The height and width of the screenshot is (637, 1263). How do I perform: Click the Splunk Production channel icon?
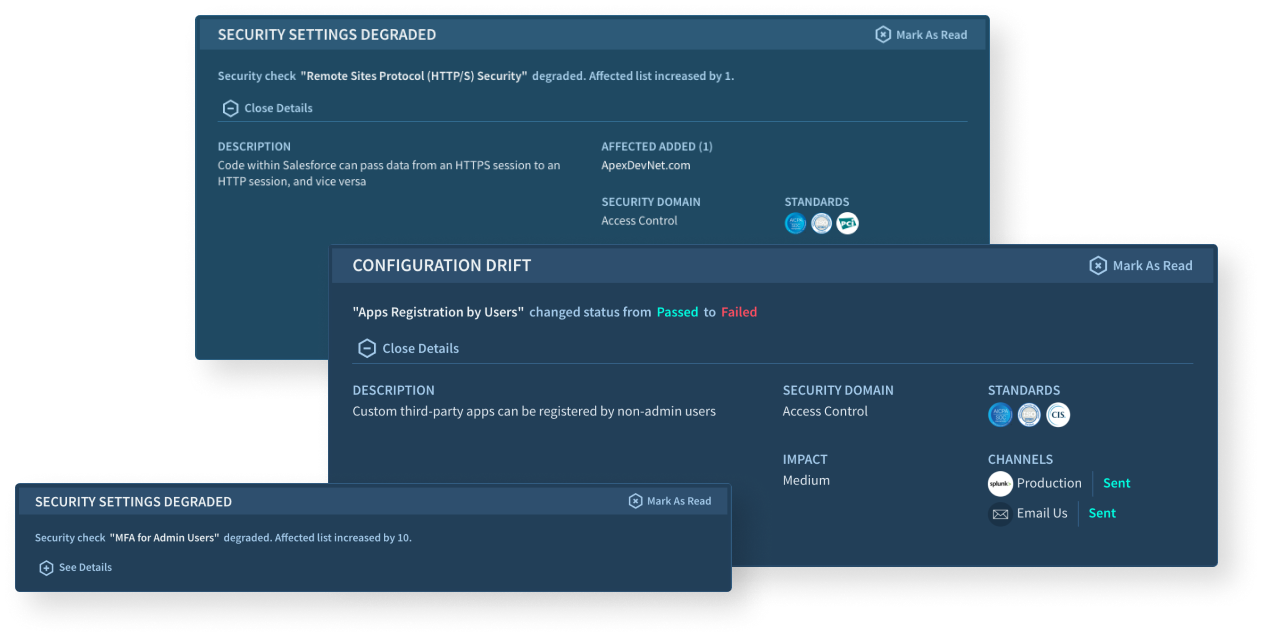(1000, 484)
